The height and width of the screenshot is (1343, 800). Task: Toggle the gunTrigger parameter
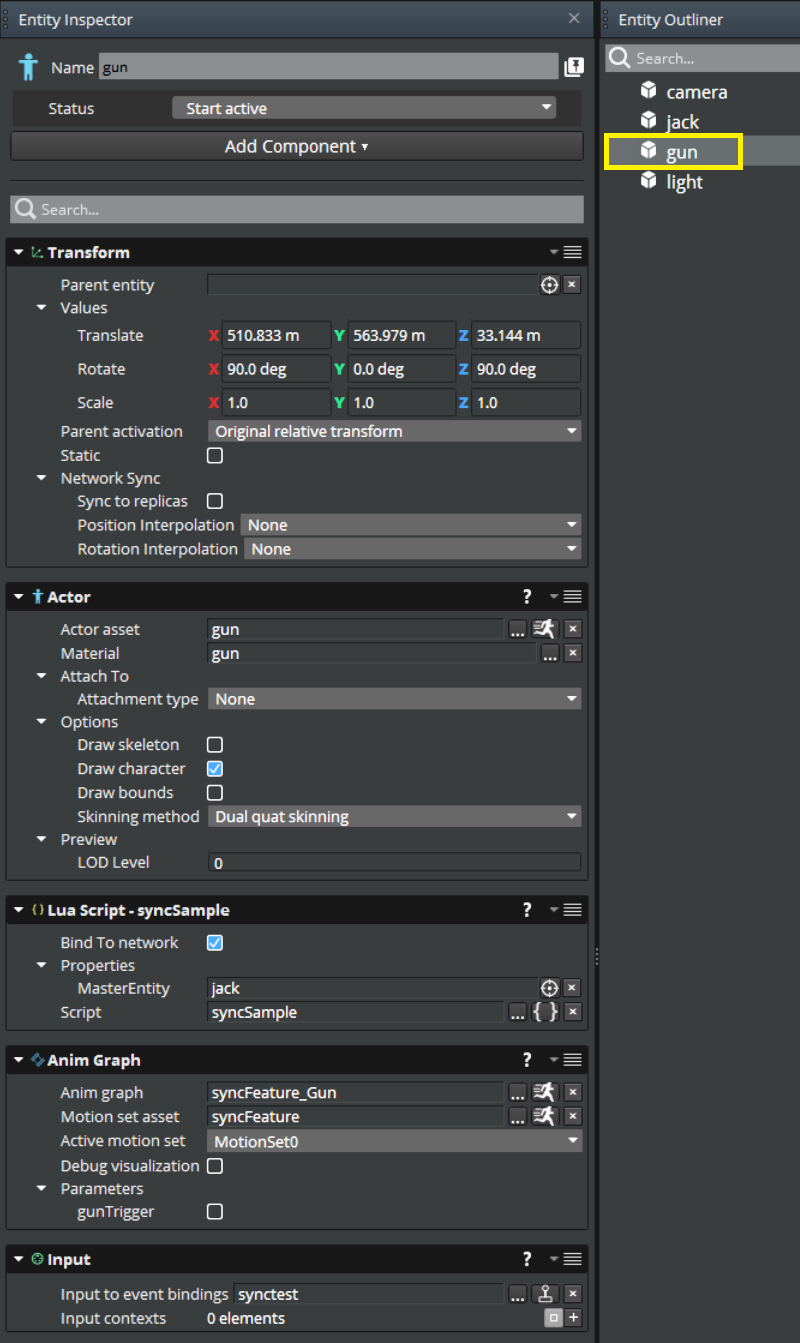pyautogui.click(x=214, y=1211)
